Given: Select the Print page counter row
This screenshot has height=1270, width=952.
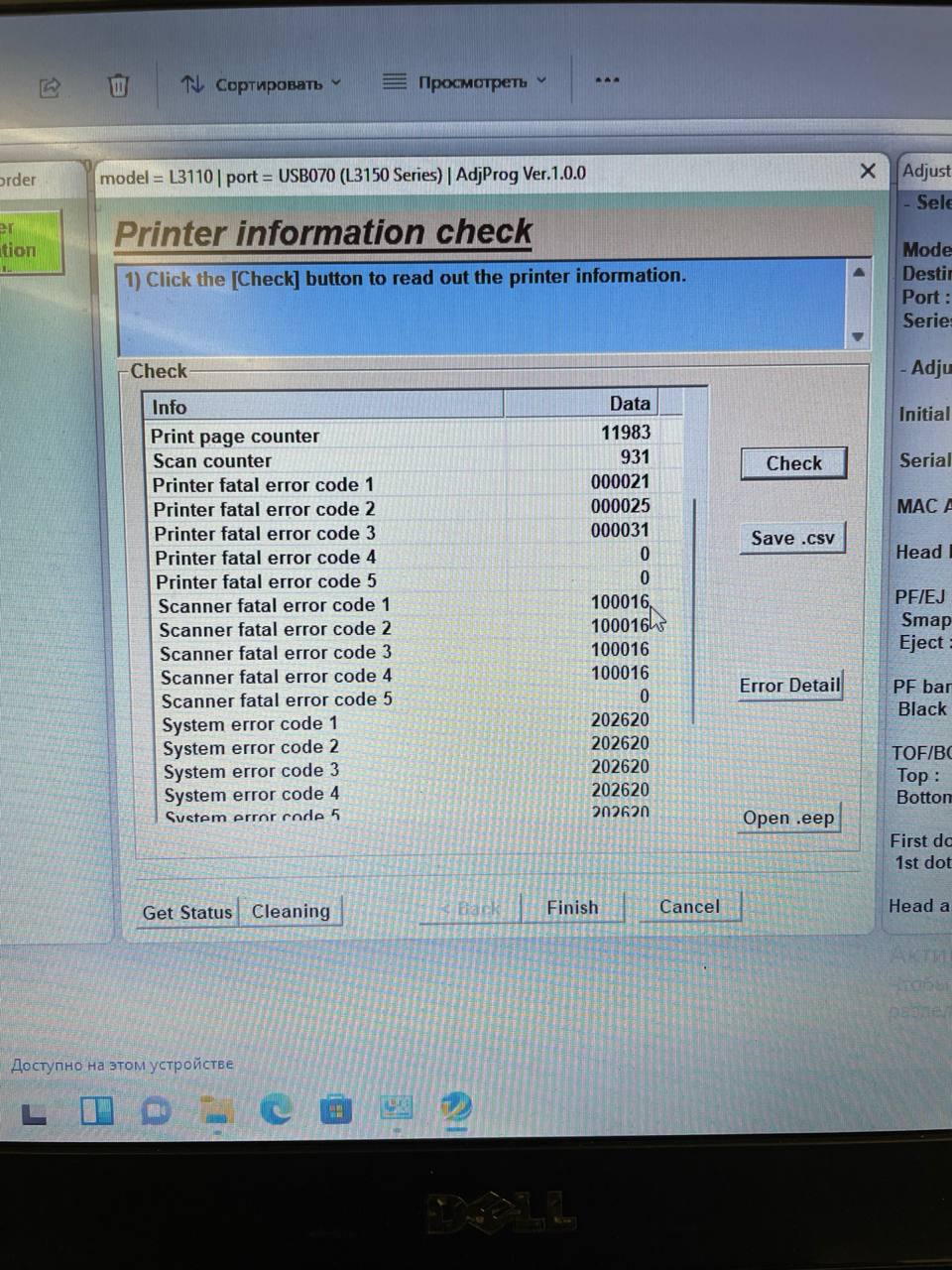Looking at the screenshot, I should point(415,434).
